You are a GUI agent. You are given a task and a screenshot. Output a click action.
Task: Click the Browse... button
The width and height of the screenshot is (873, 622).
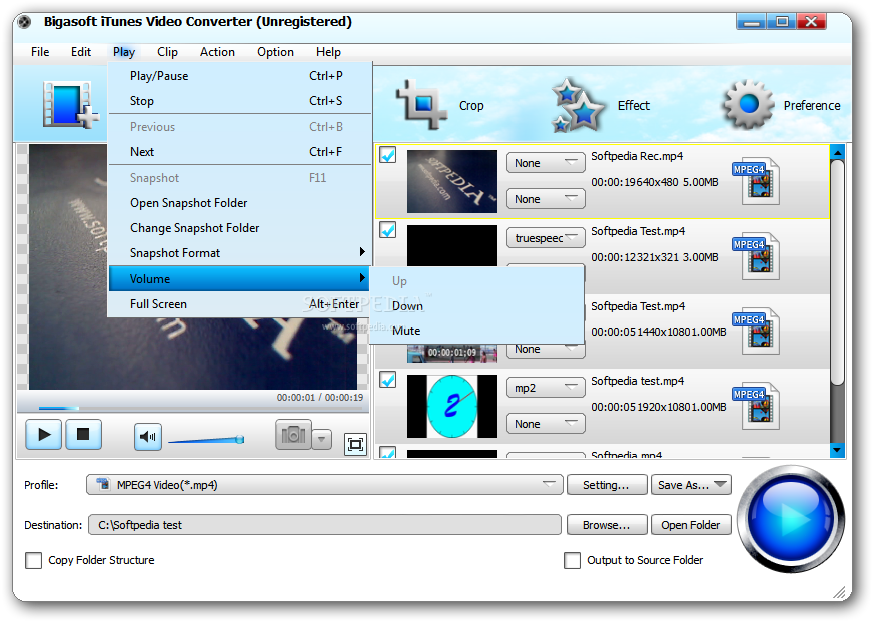pyautogui.click(x=607, y=525)
